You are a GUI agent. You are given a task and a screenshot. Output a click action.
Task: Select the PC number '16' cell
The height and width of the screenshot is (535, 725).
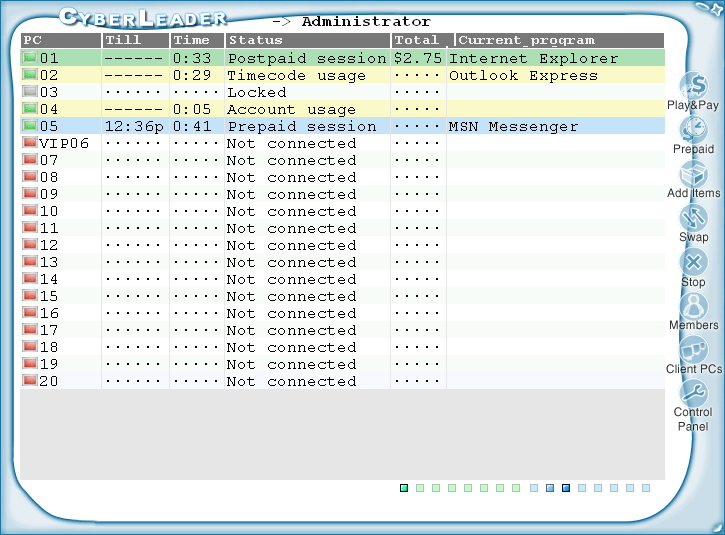tap(49, 313)
